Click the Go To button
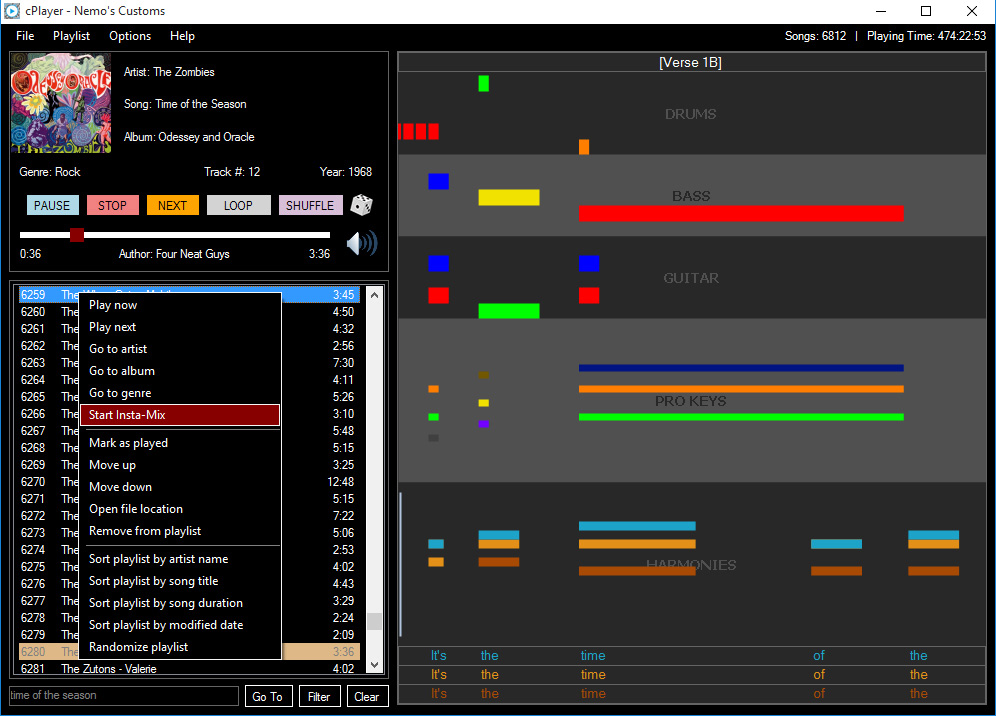This screenshot has width=996, height=716. (x=268, y=696)
